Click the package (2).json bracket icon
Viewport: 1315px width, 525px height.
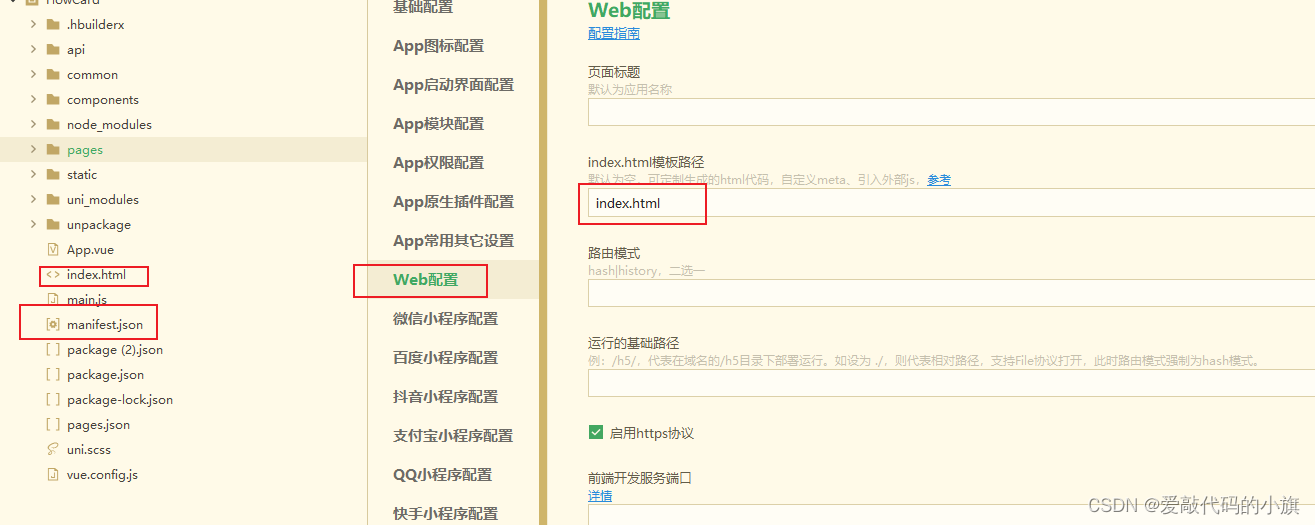tap(53, 349)
